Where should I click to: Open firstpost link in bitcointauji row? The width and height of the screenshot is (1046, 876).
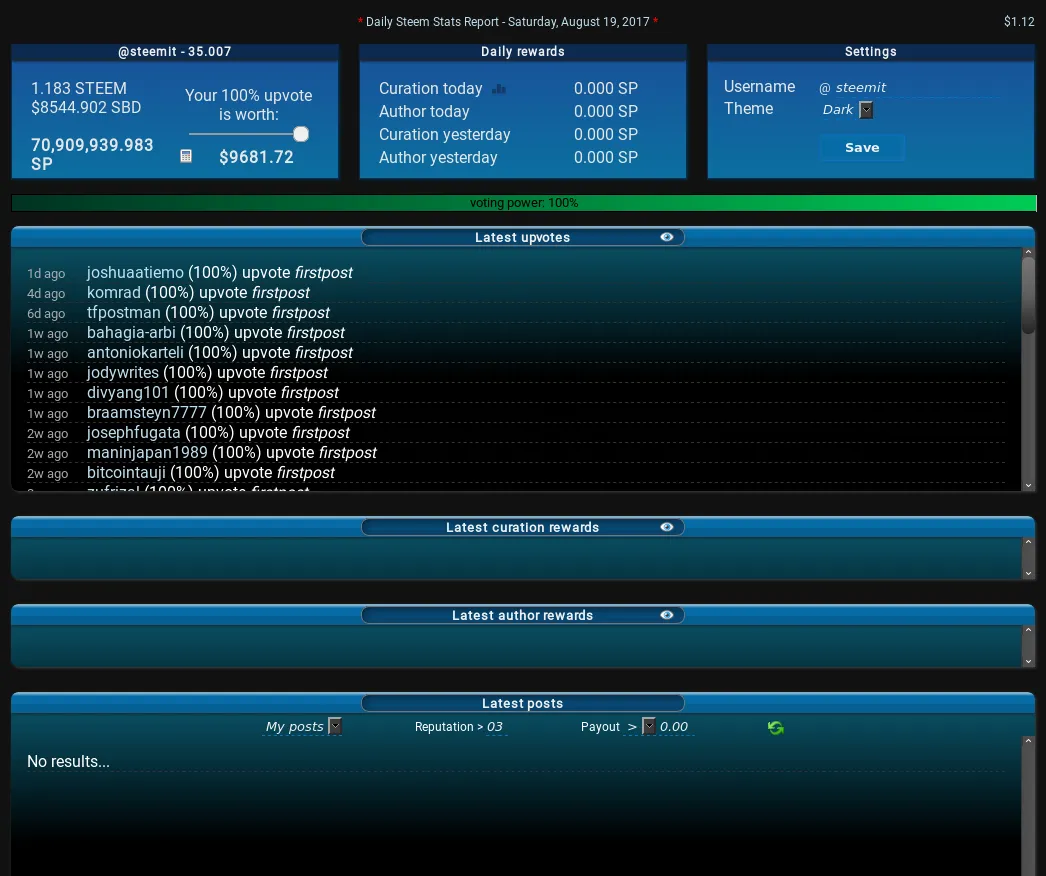pyautogui.click(x=306, y=472)
